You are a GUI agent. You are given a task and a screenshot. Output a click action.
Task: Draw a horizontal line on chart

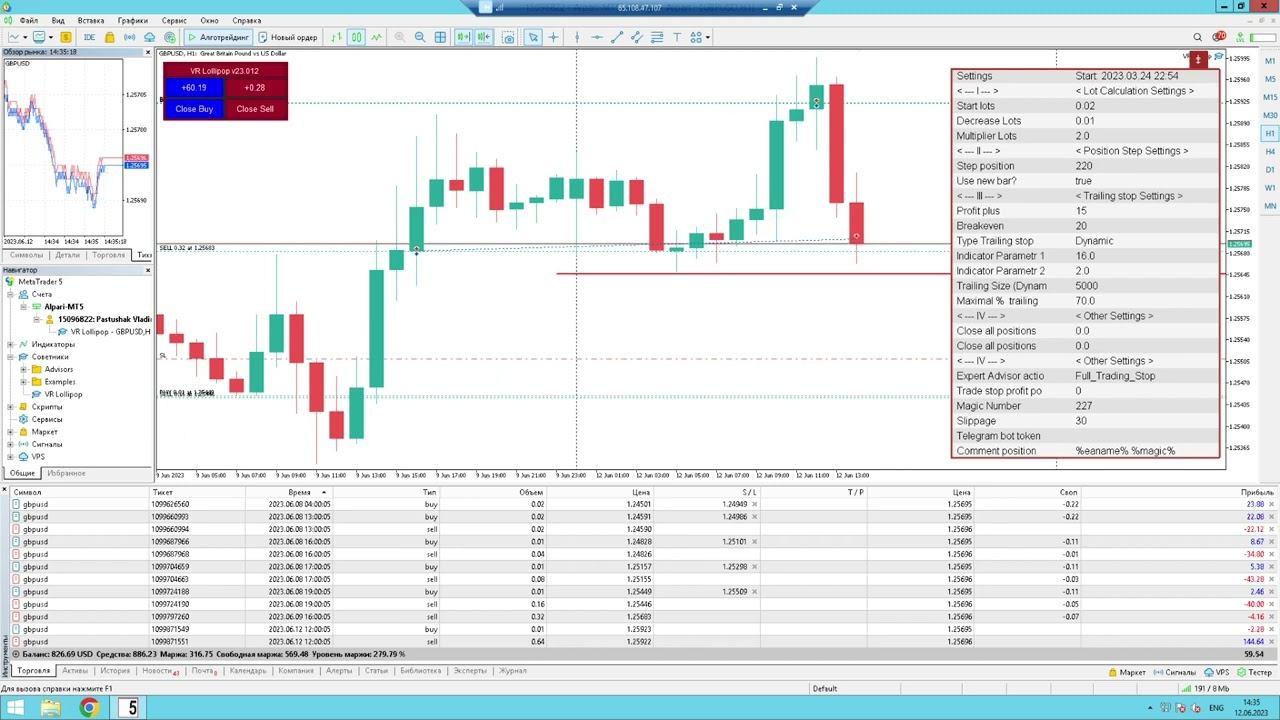pyautogui.click(x=597, y=37)
